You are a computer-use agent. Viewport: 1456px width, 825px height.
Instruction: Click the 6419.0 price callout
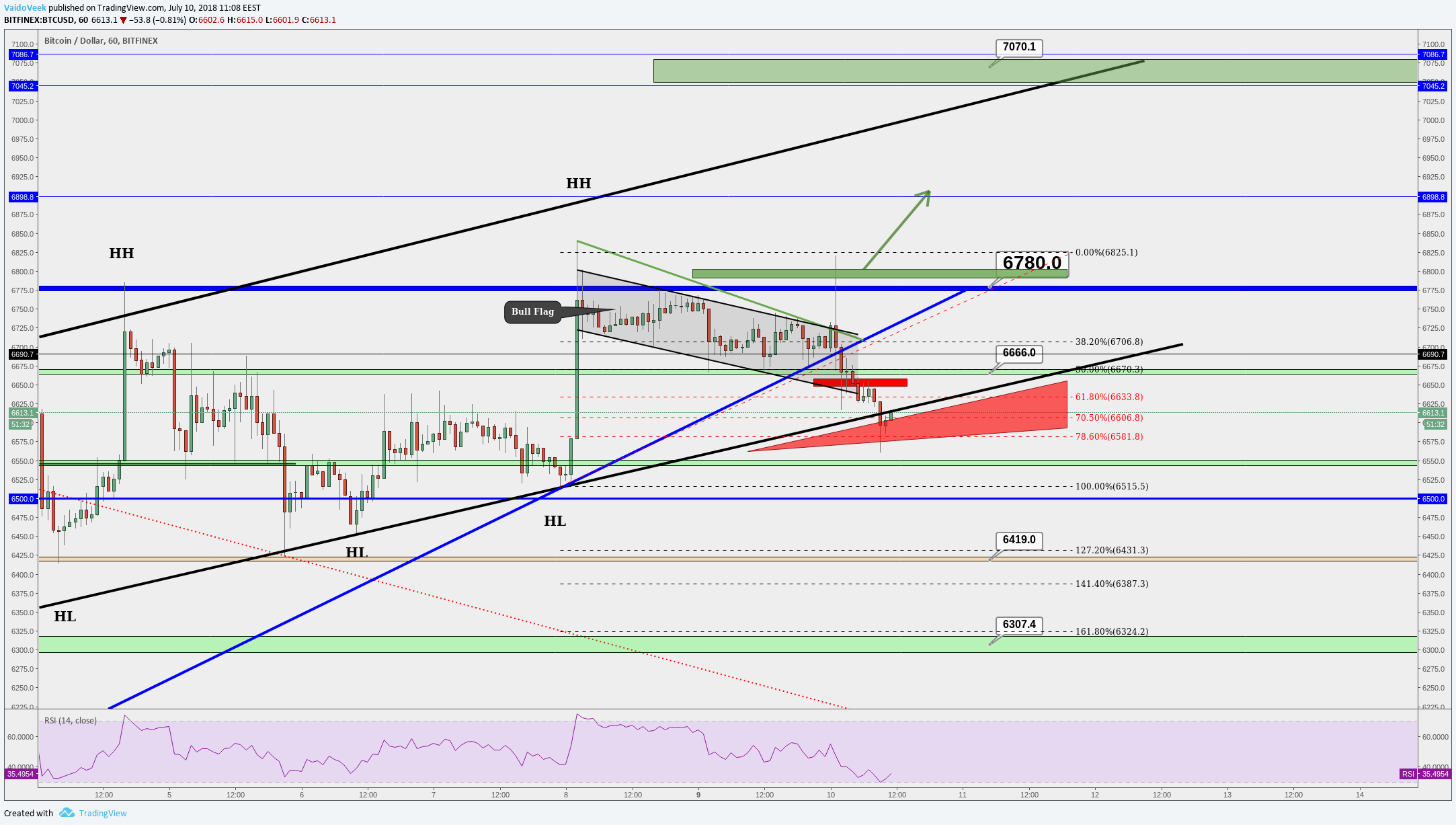[x=1019, y=540]
